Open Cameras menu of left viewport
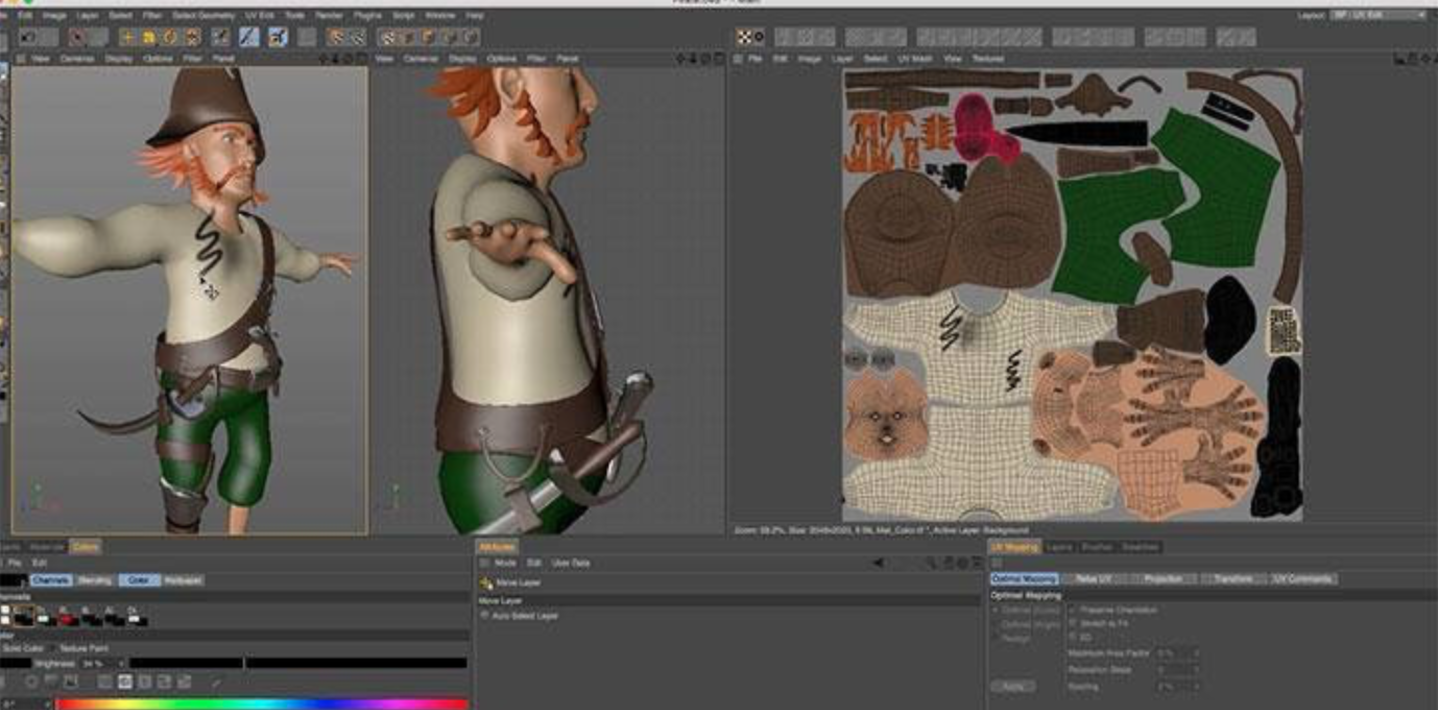Screen dimensions: 1438x710 click(x=77, y=59)
